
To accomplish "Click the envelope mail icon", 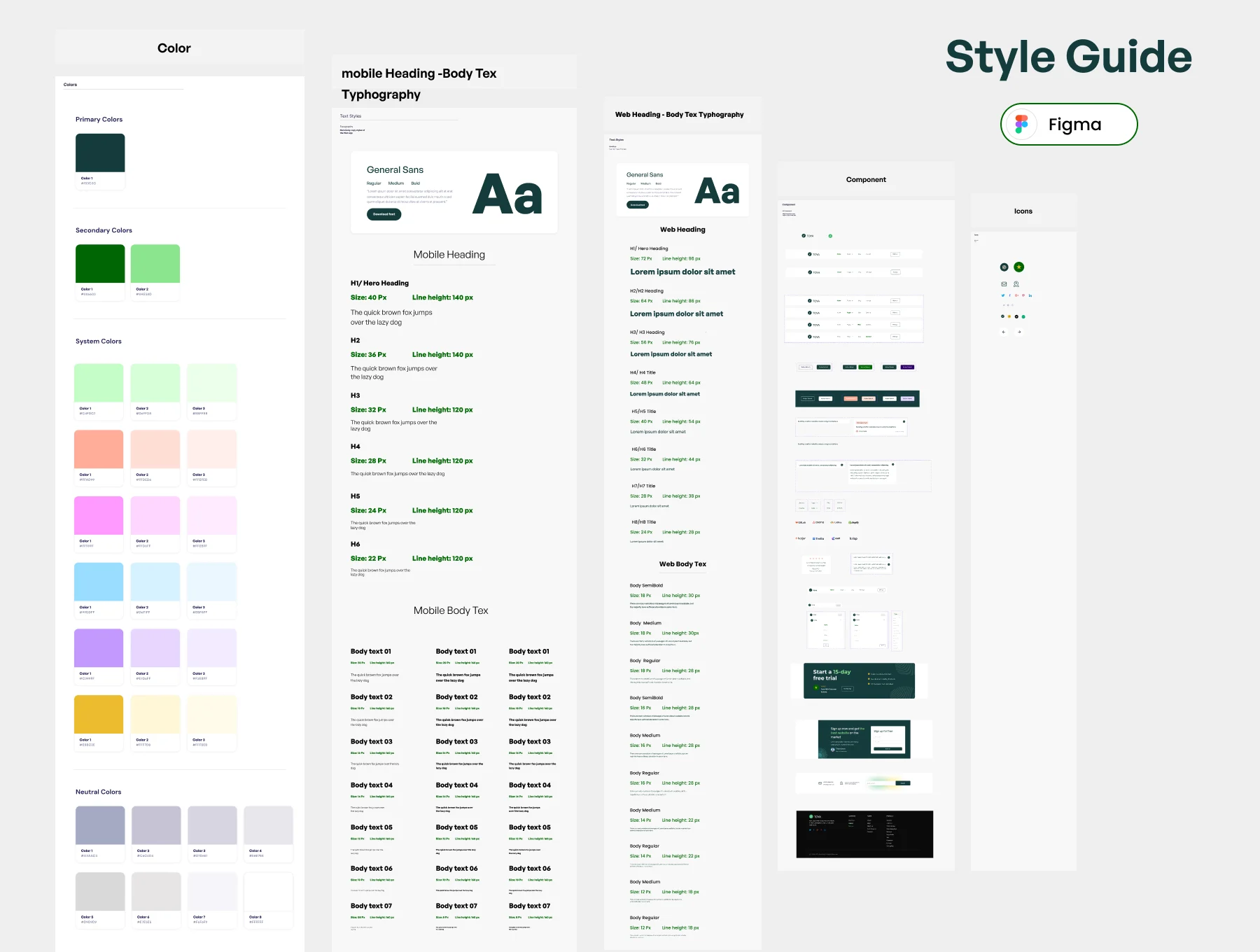I will point(1004,284).
